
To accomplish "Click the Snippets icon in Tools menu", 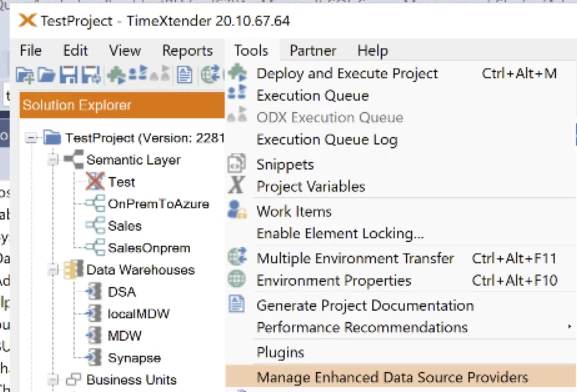I will click(237, 164).
